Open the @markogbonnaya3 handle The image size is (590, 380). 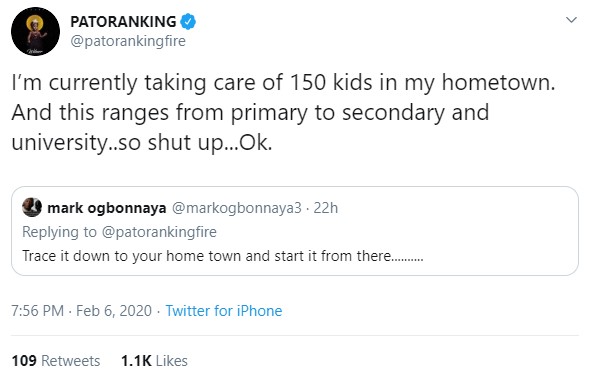237,208
